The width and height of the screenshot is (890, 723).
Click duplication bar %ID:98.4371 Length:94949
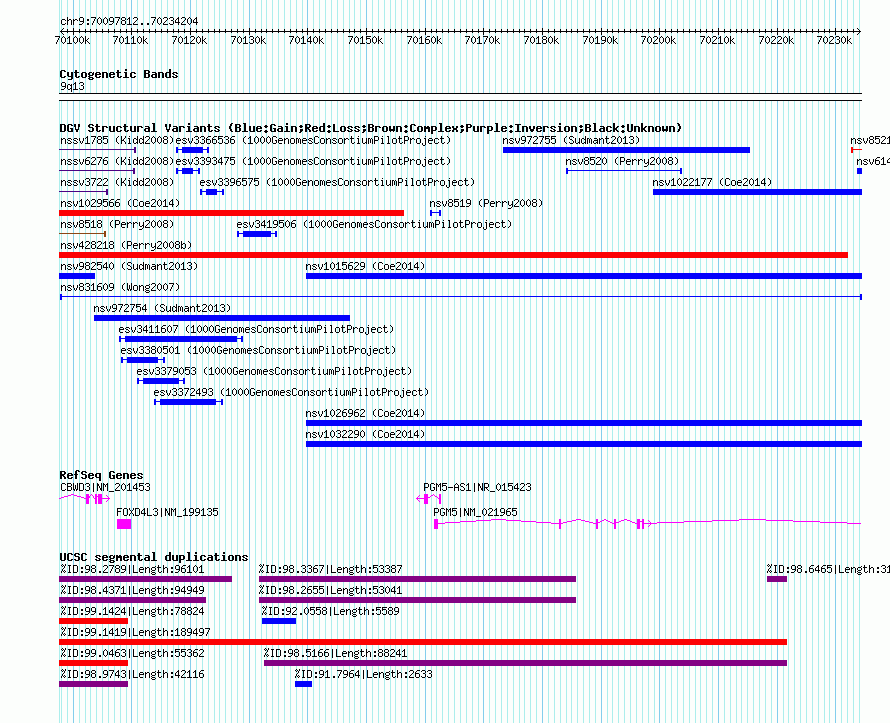132,600
